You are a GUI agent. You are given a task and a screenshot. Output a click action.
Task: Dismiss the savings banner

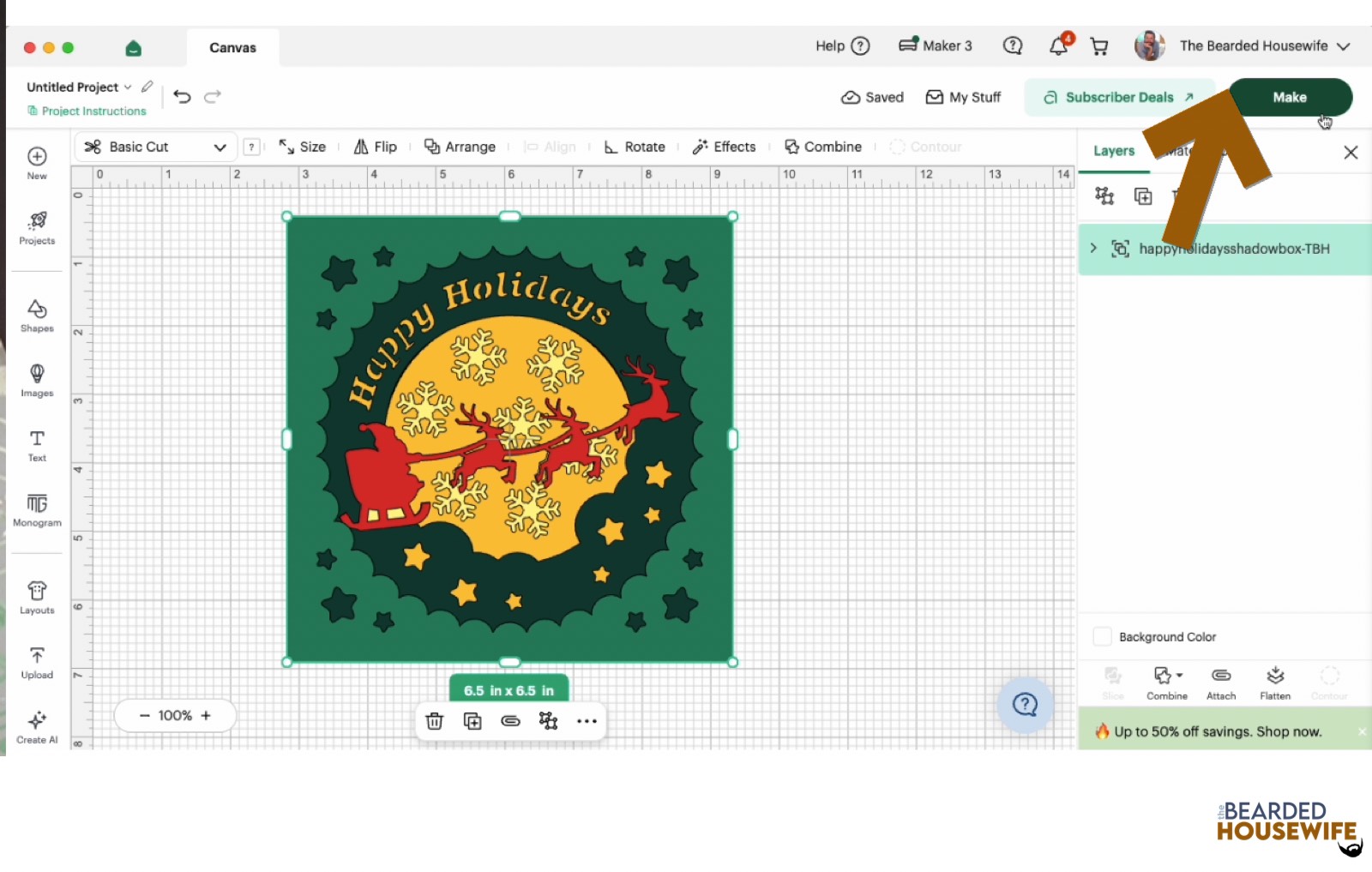[1362, 731]
